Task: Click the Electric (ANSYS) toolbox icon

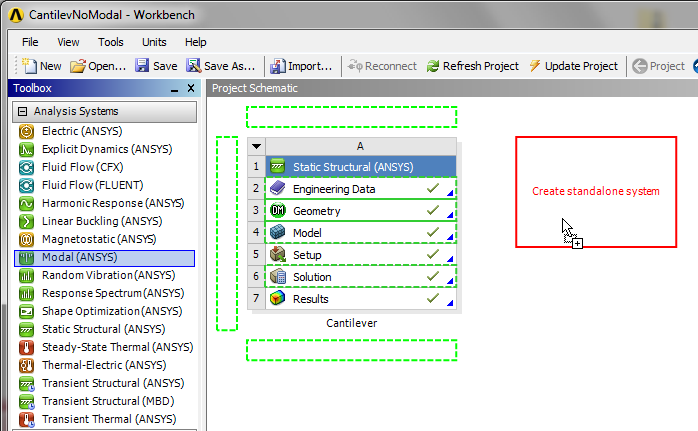Action: [26, 131]
